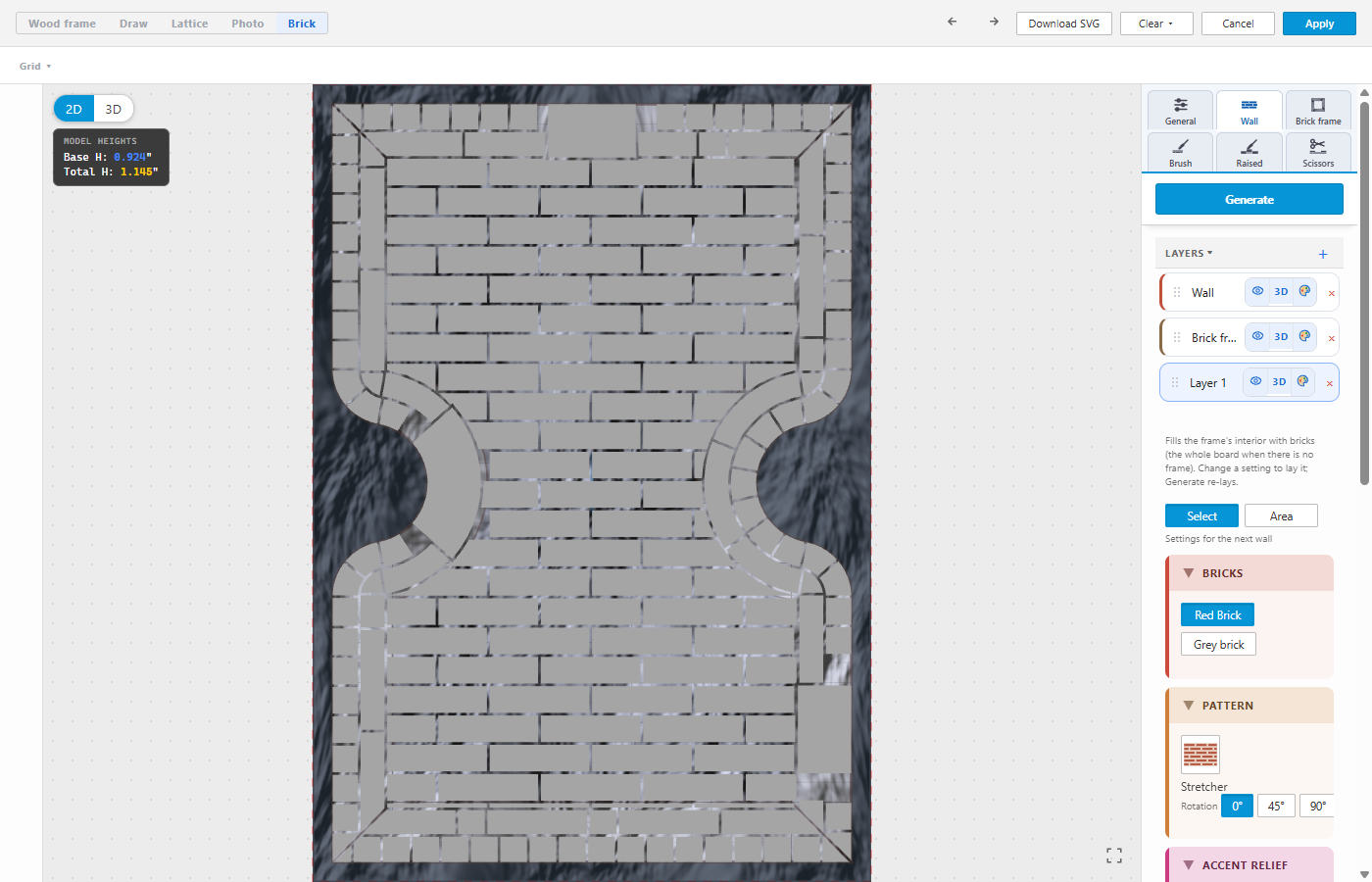Collapse the PATTERN section
The image size is (1372, 882).
pos(1189,706)
